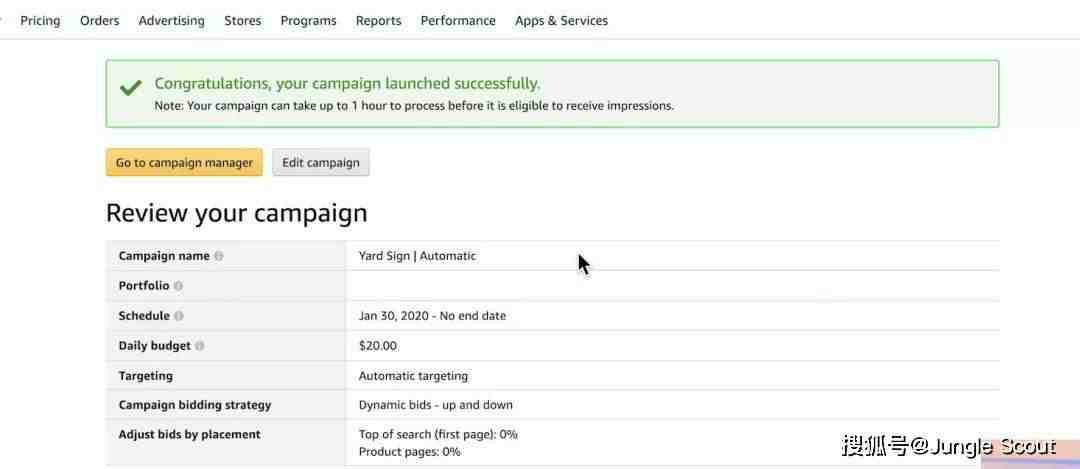Open the Performance menu
1080x469 pixels.
coord(458,21)
